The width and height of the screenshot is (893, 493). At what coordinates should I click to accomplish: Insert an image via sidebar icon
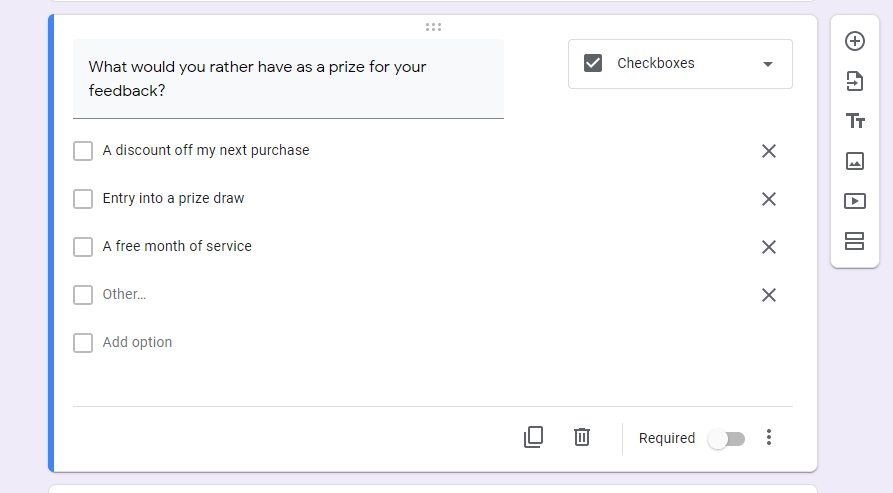pyautogui.click(x=854, y=161)
